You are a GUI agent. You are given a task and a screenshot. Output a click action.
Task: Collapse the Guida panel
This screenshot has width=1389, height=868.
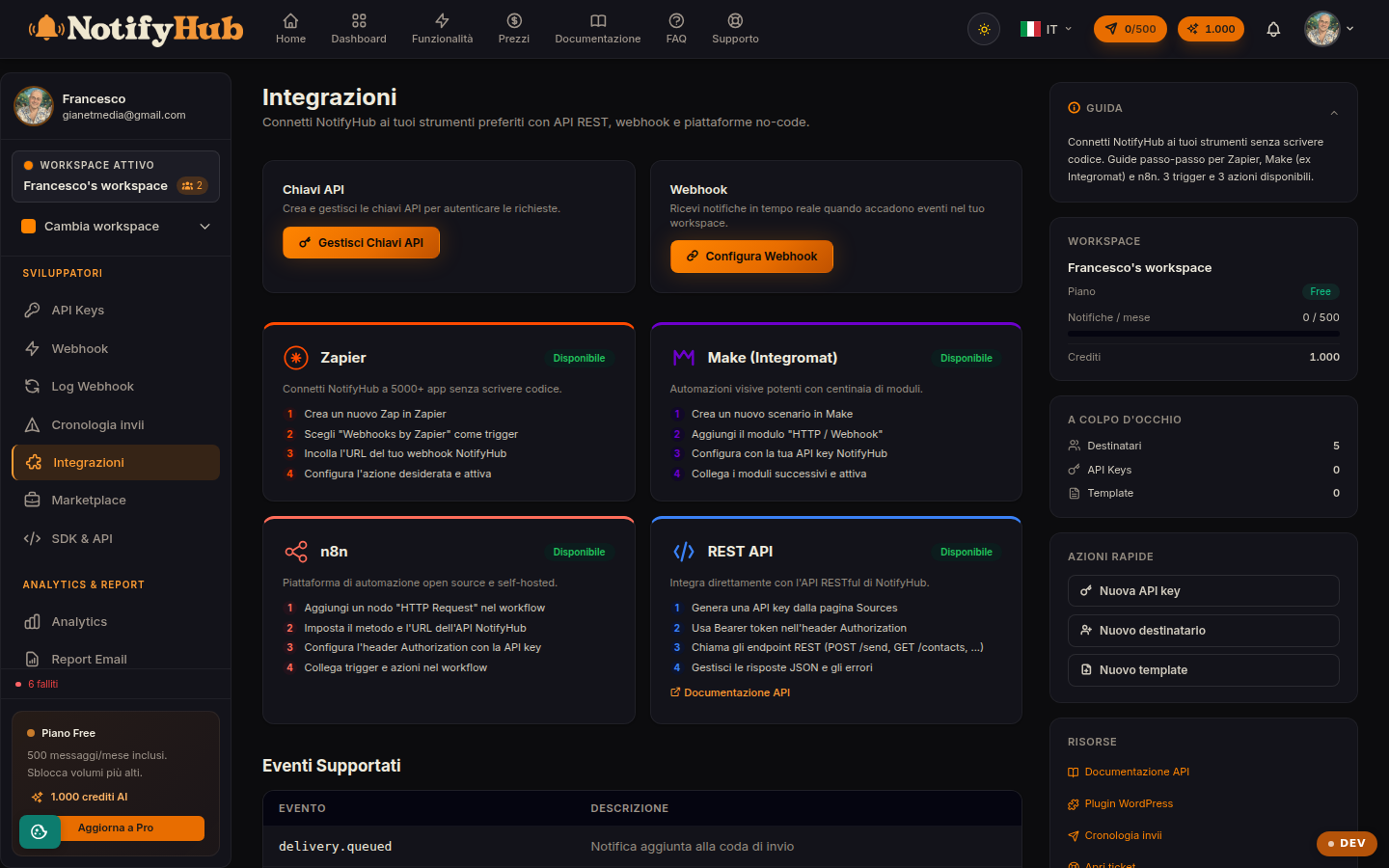click(x=1334, y=113)
